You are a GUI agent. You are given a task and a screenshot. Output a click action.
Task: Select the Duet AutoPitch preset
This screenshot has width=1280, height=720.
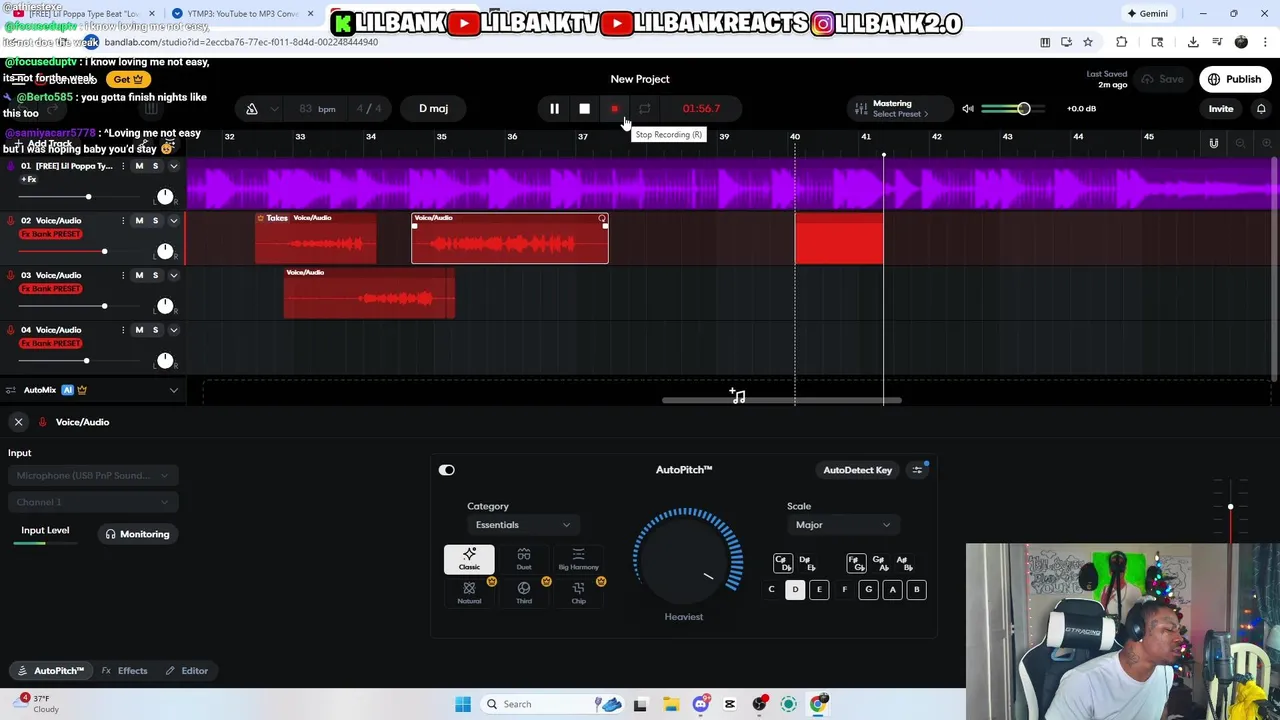(524, 560)
